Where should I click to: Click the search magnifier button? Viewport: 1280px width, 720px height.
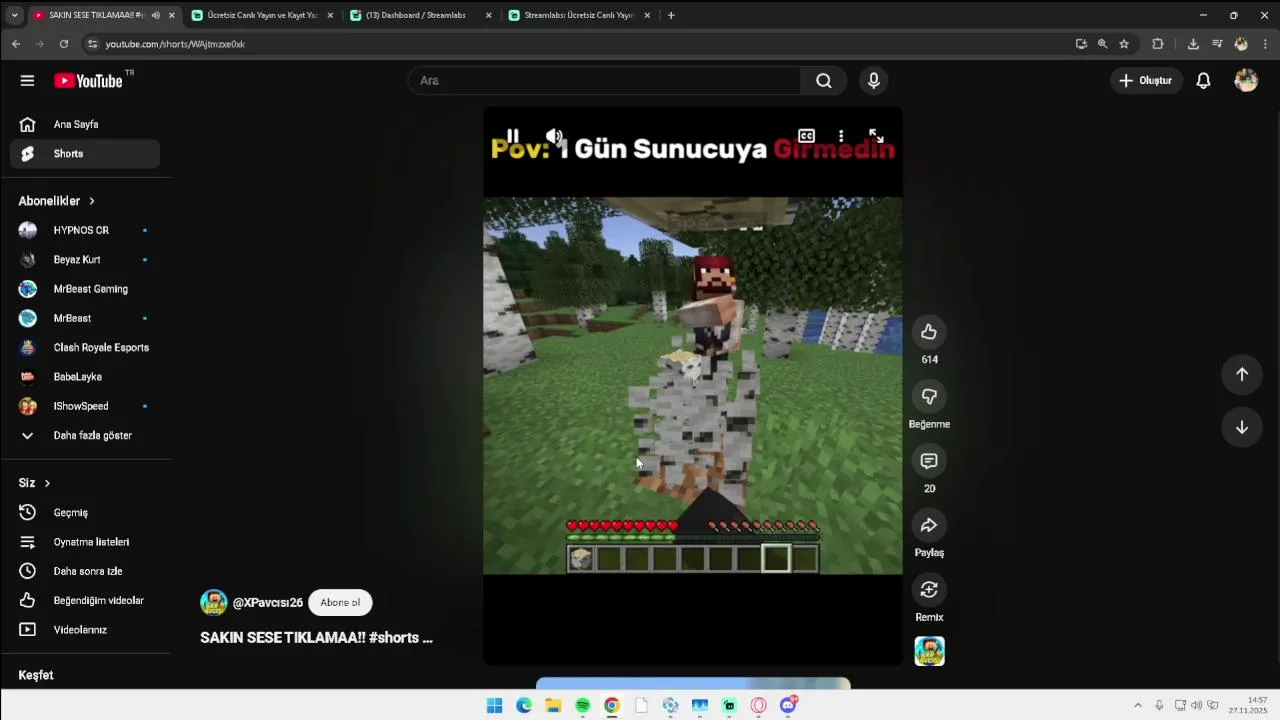pyautogui.click(x=824, y=81)
